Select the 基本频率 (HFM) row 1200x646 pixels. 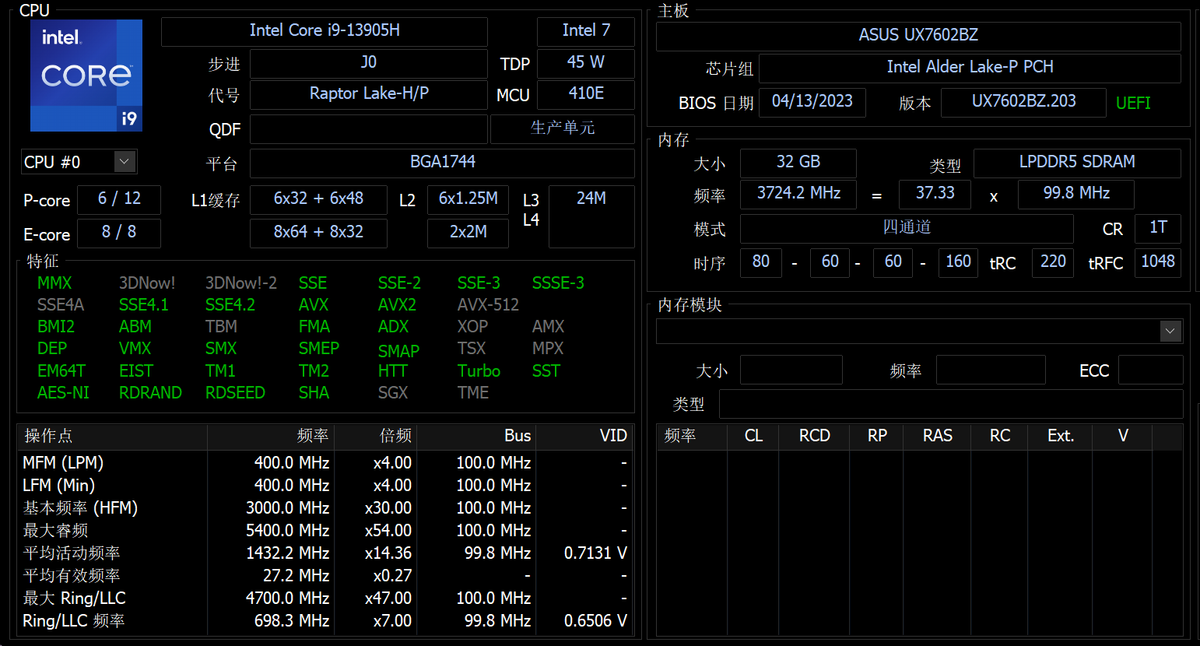point(325,508)
